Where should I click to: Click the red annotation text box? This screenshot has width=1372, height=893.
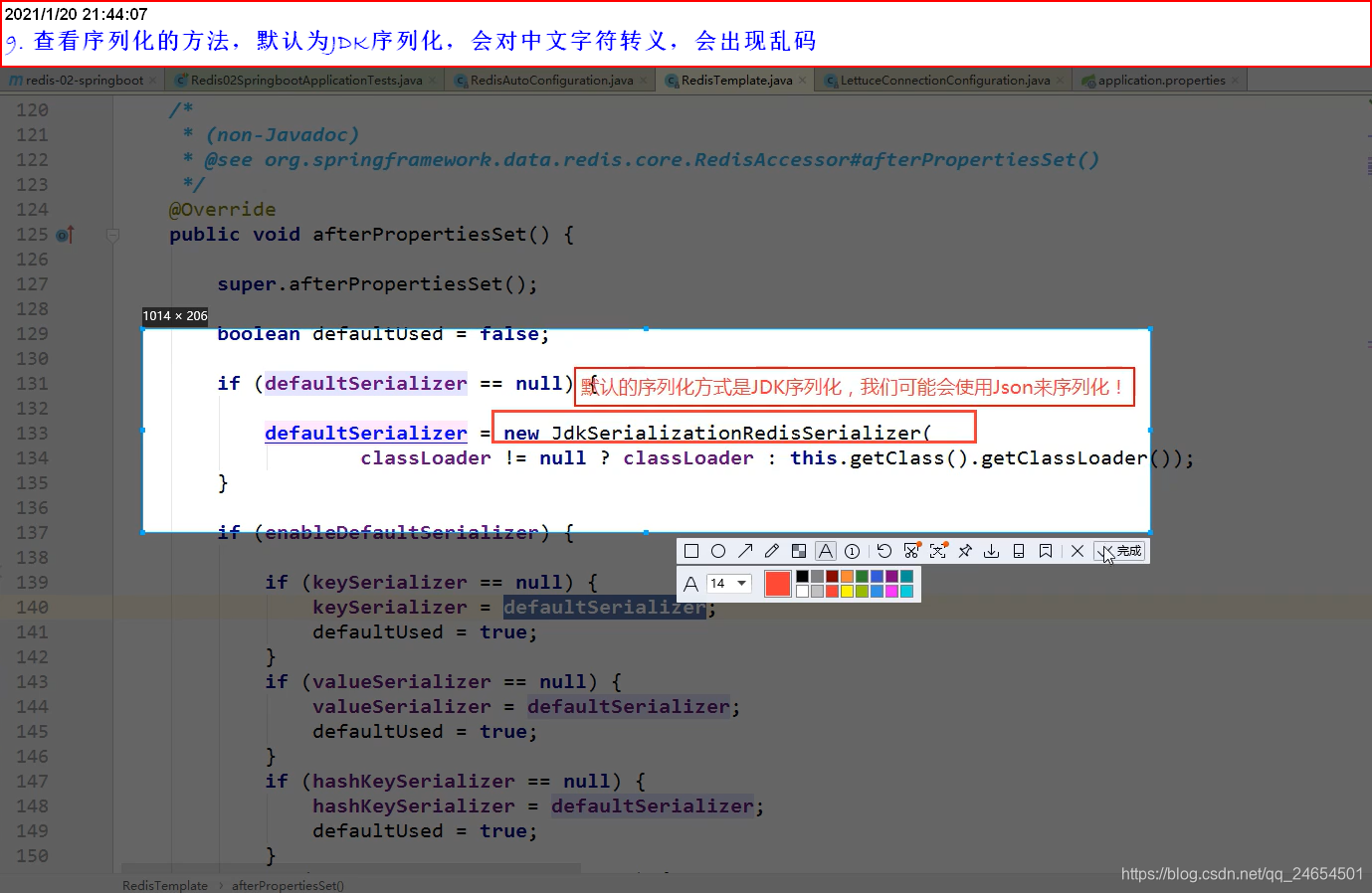[854, 387]
